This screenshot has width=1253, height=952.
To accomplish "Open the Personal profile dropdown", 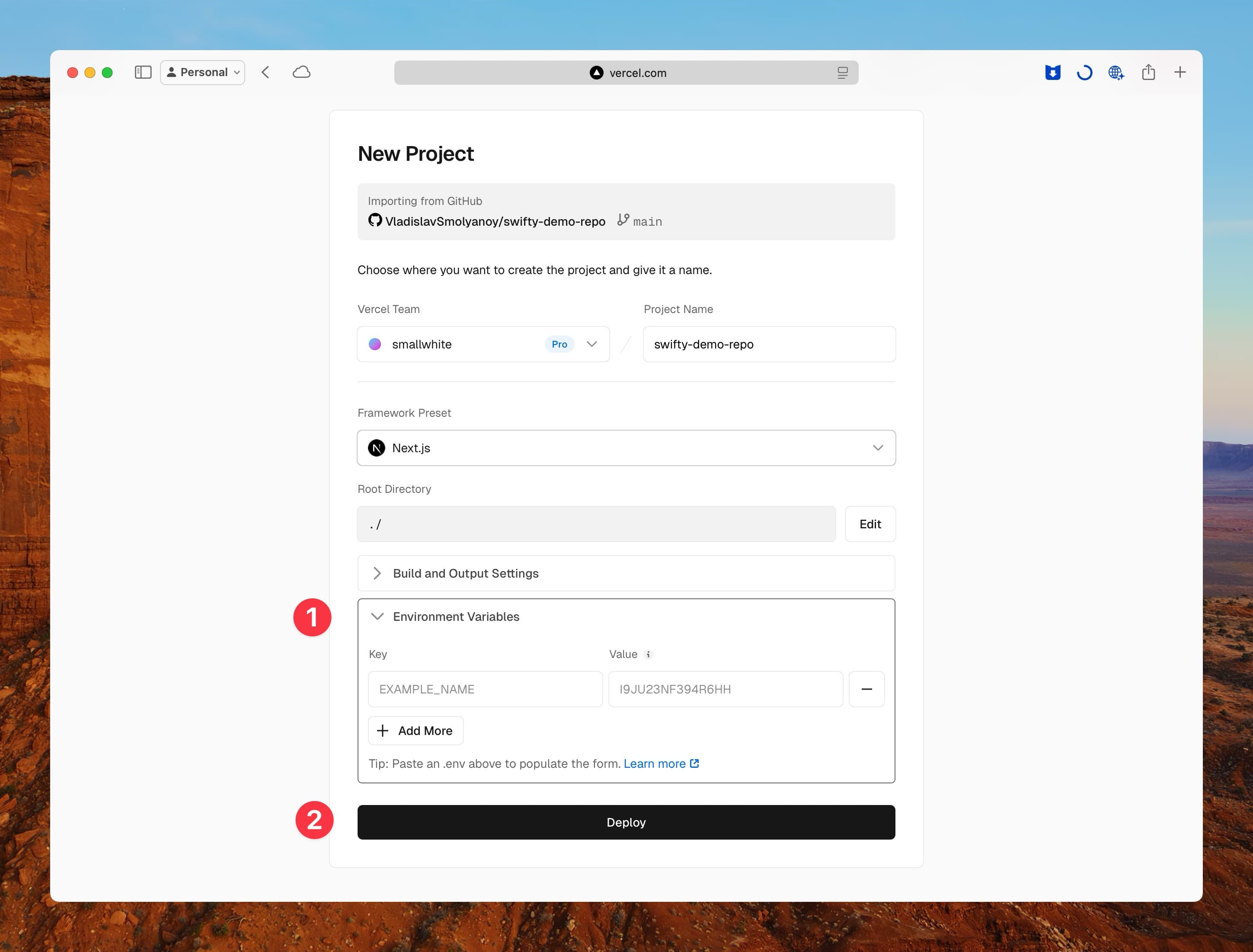I will [202, 73].
